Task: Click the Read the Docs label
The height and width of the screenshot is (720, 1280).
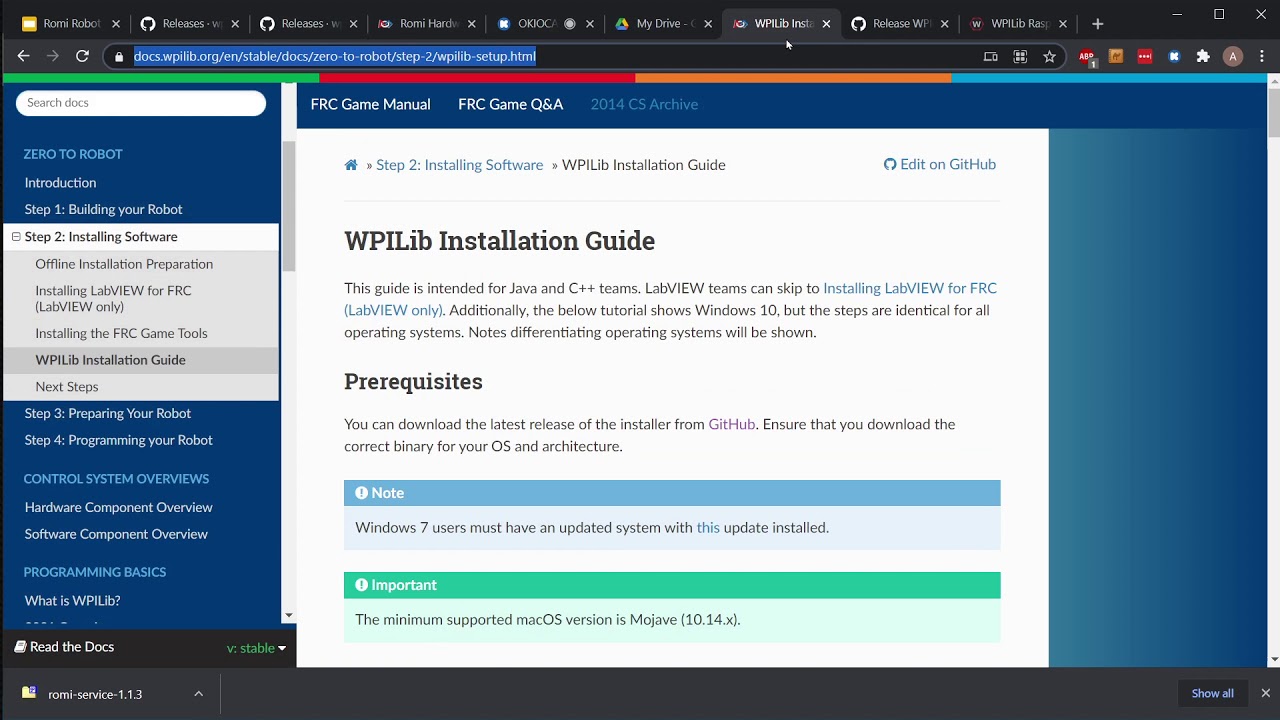Action: tap(64, 647)
